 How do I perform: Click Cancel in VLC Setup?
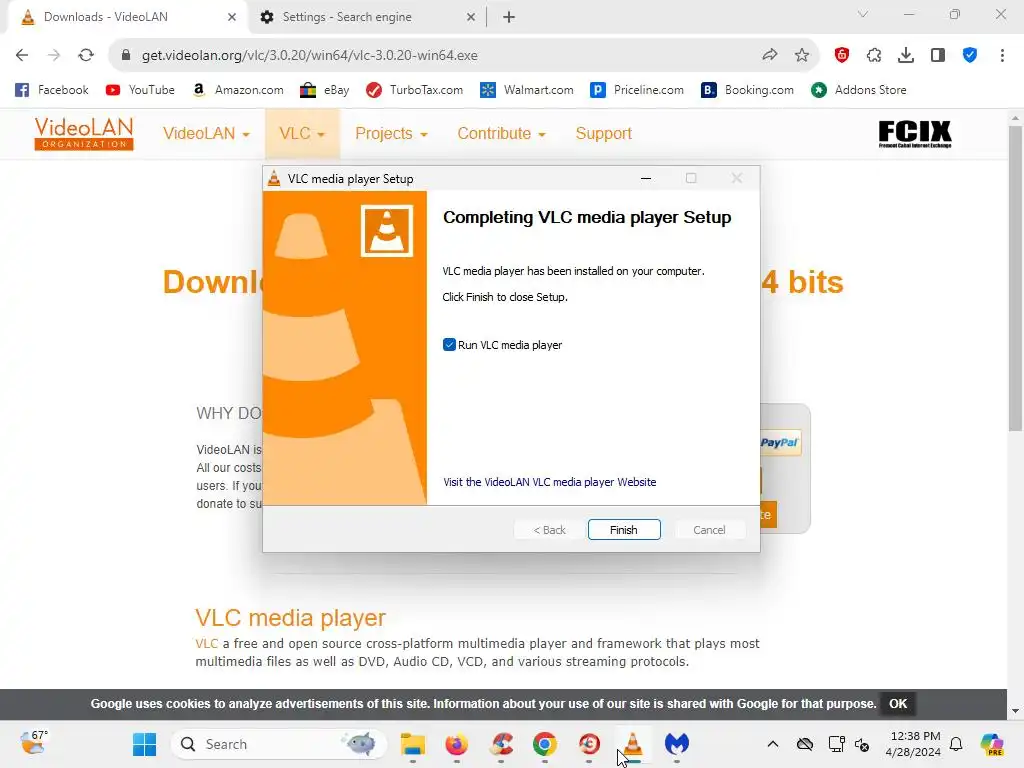(709, 530)
